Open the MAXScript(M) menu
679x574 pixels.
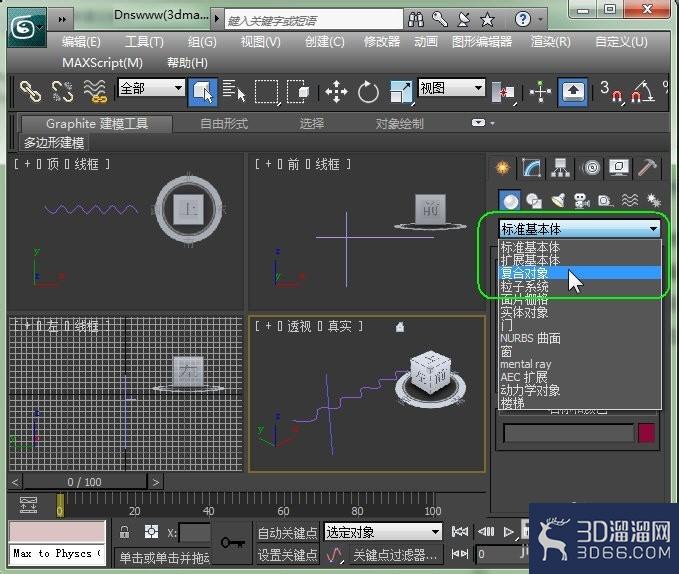[103, 63]
